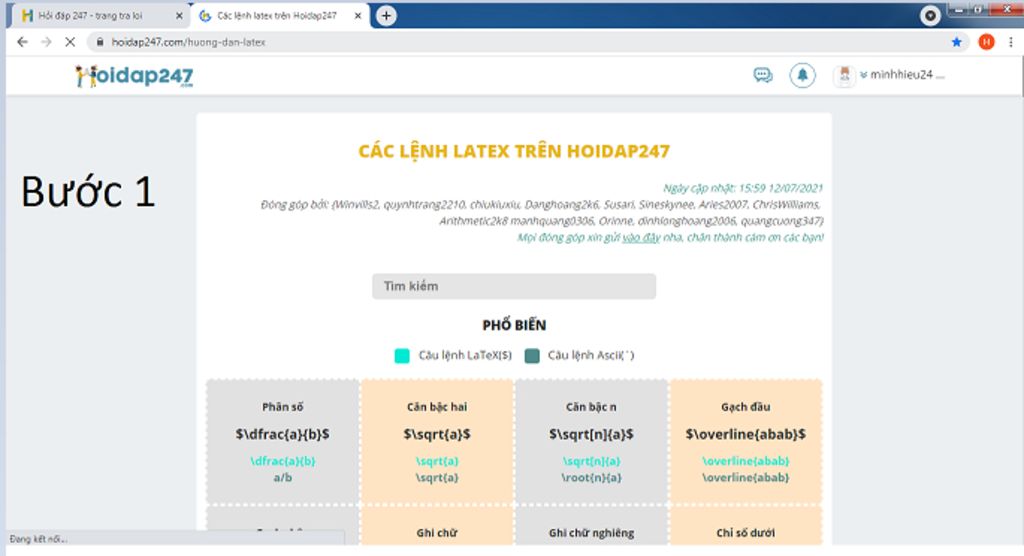Click the cyan '\overline{abab}' command

pyautogui.click(x=745, y=461)
